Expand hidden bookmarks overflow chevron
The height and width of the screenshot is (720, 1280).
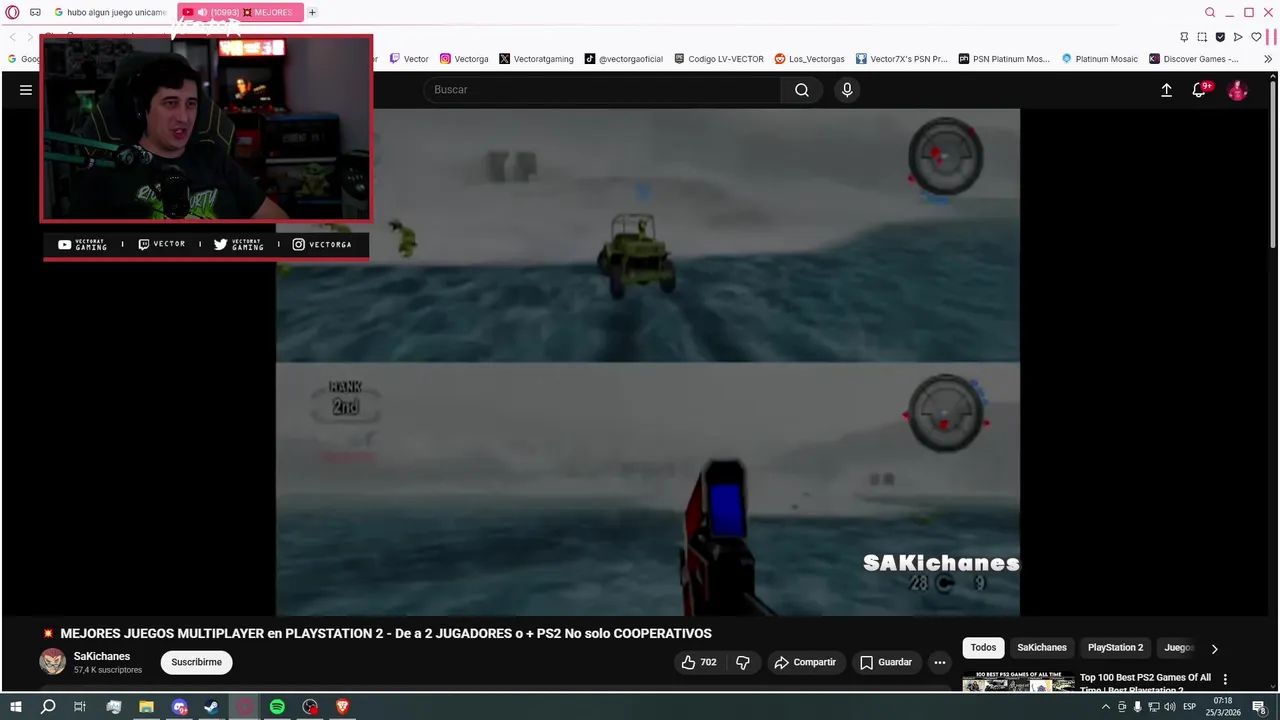coord(1268,59)
